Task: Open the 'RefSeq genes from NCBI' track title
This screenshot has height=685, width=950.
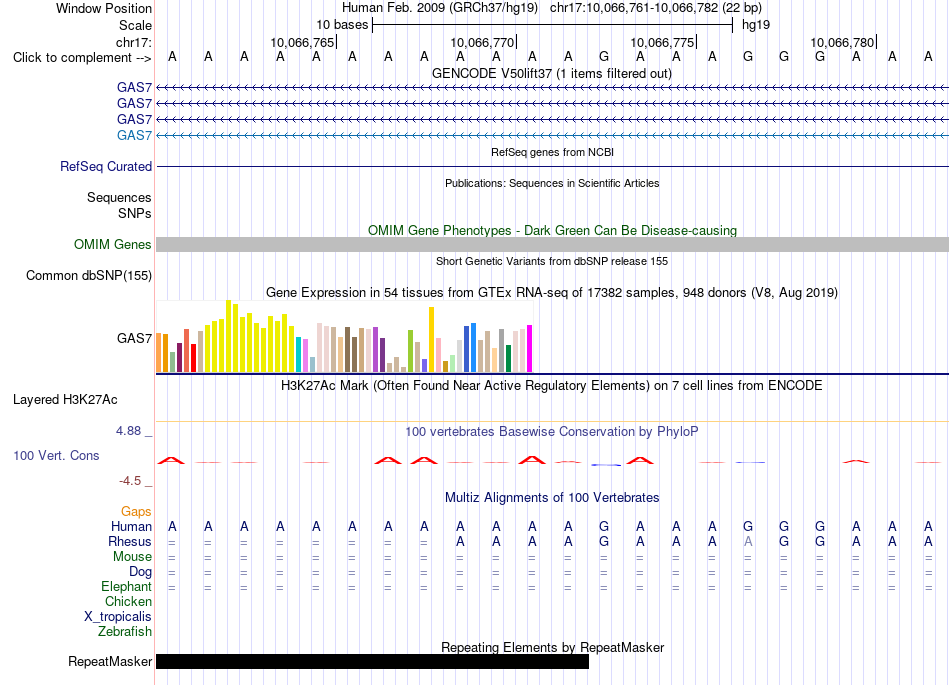Action: 552,152
